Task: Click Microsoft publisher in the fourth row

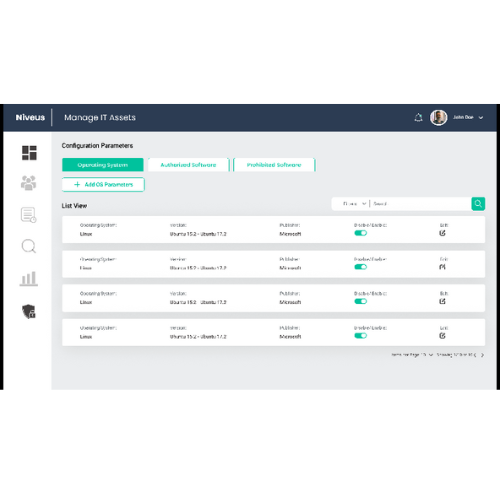Action: tap(290, 337)
